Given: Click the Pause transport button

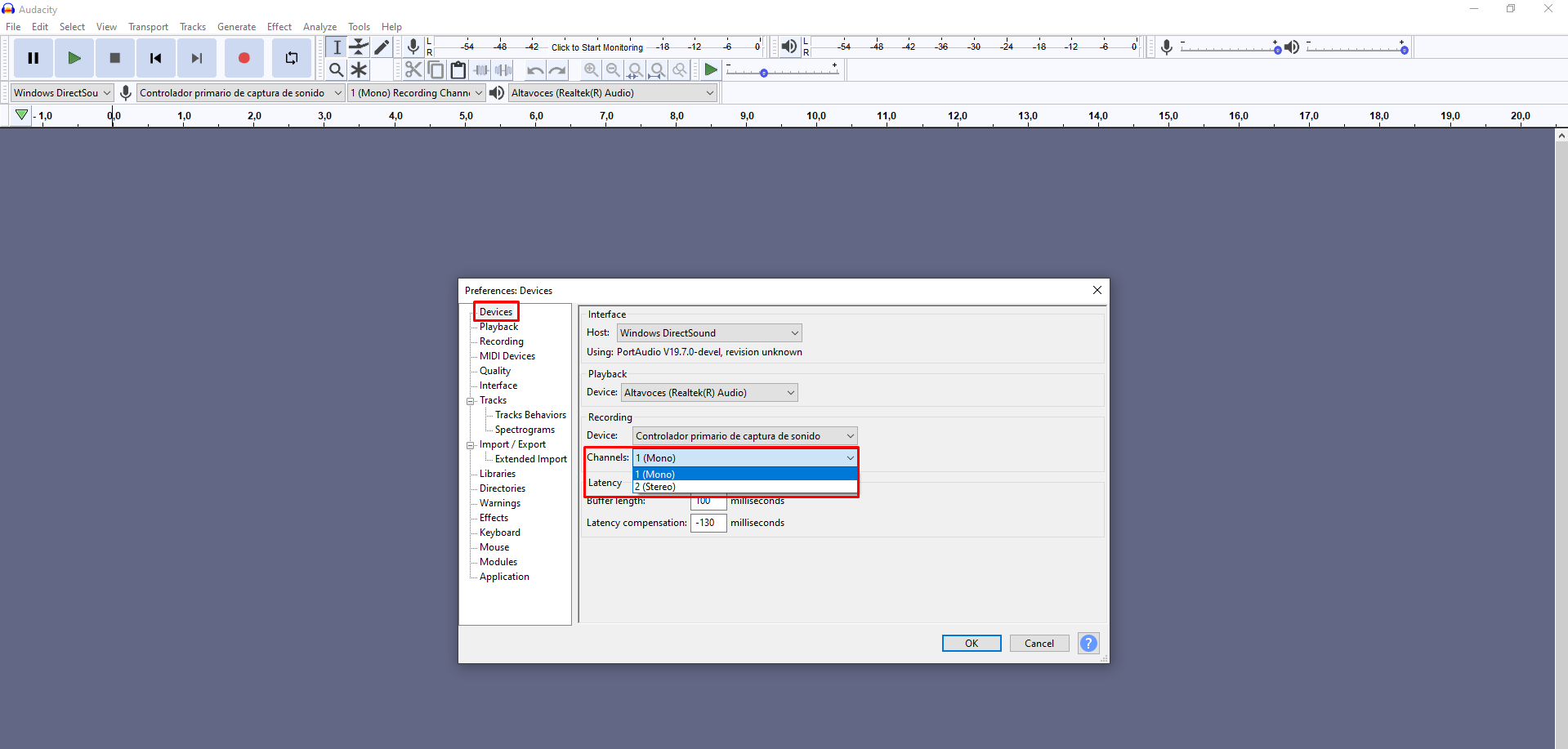Looking at the screenshot, I should point(34,58).
